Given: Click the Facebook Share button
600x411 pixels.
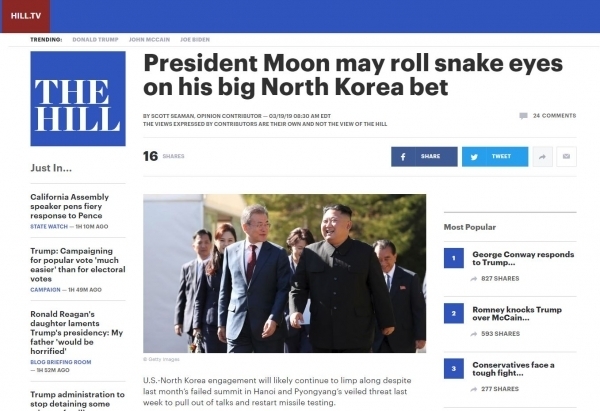Looking at the screenshot, I should coord(424,157).
